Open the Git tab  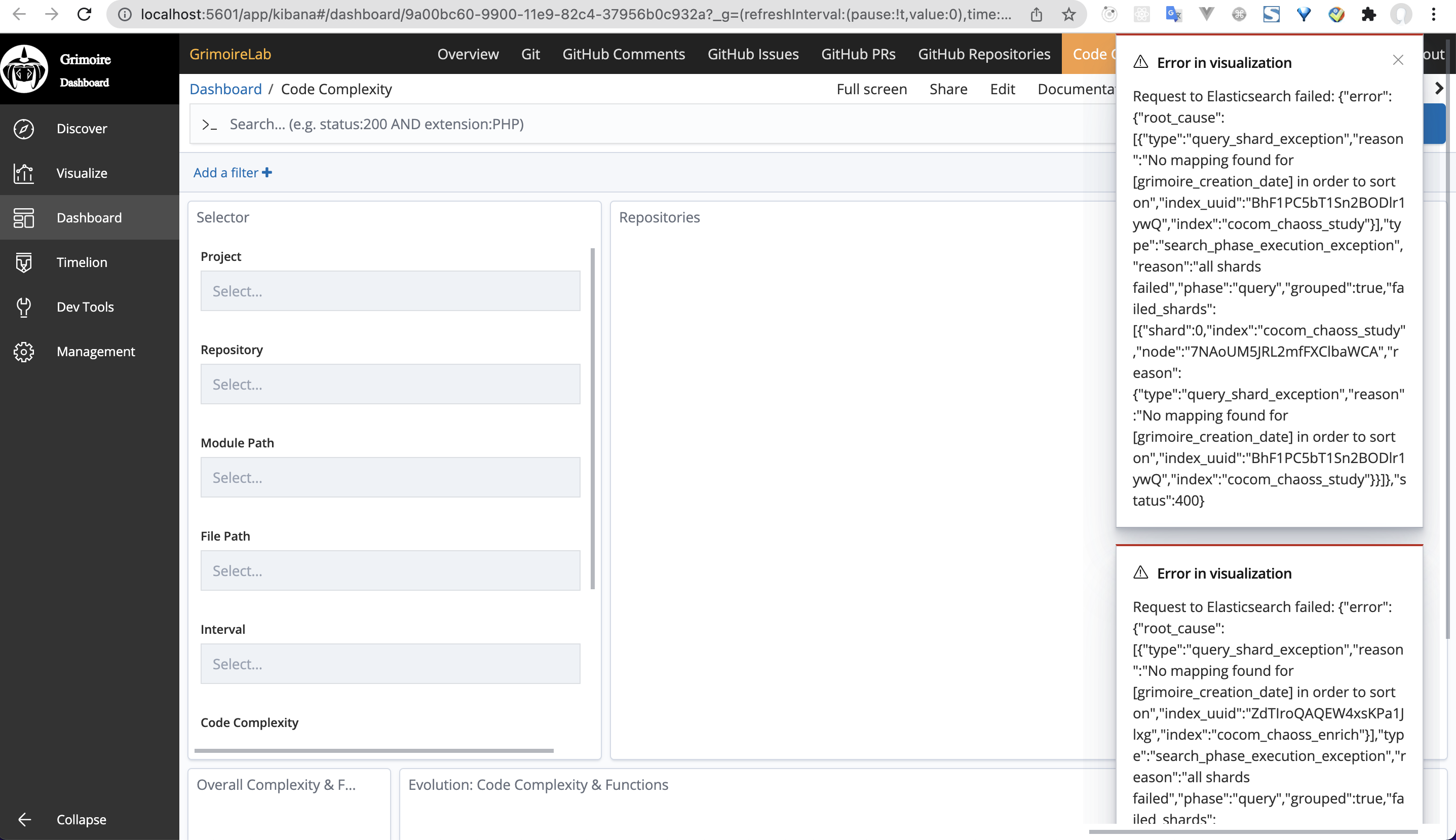click(x=530, y=54)
